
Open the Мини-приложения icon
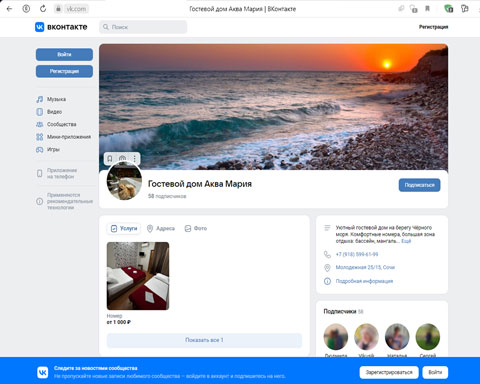(x=40, y=137)
